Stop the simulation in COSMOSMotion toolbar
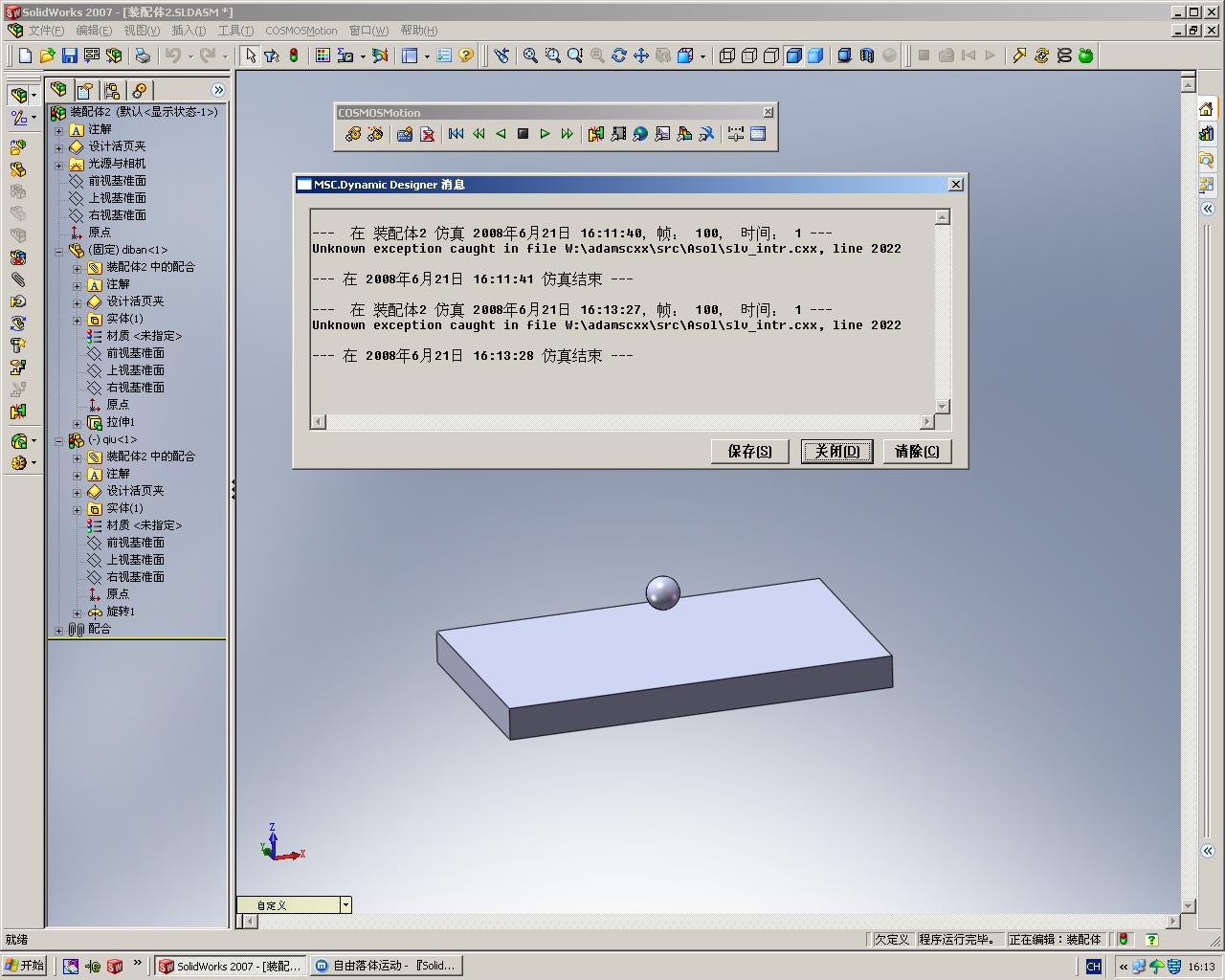1225x980 pixels. pyautogui.click(x=523, y=134)
